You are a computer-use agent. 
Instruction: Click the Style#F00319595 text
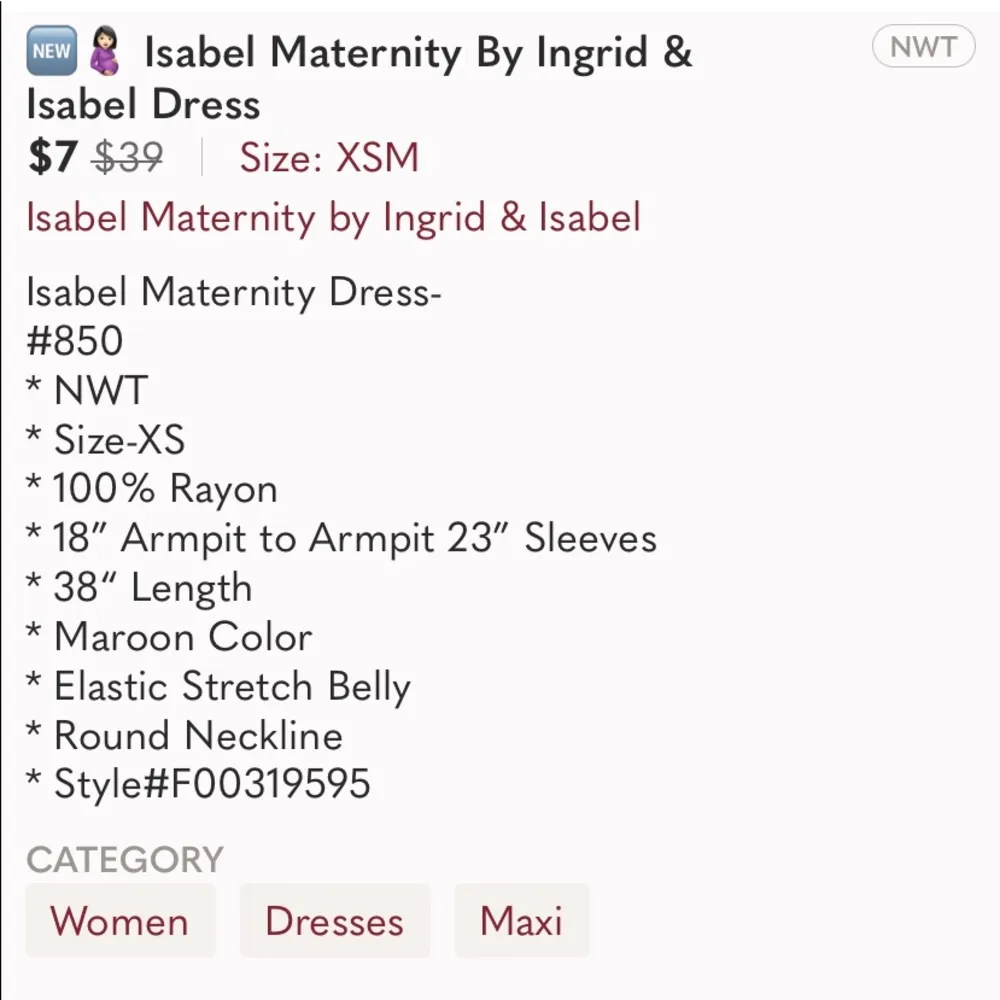click(199, 784)
